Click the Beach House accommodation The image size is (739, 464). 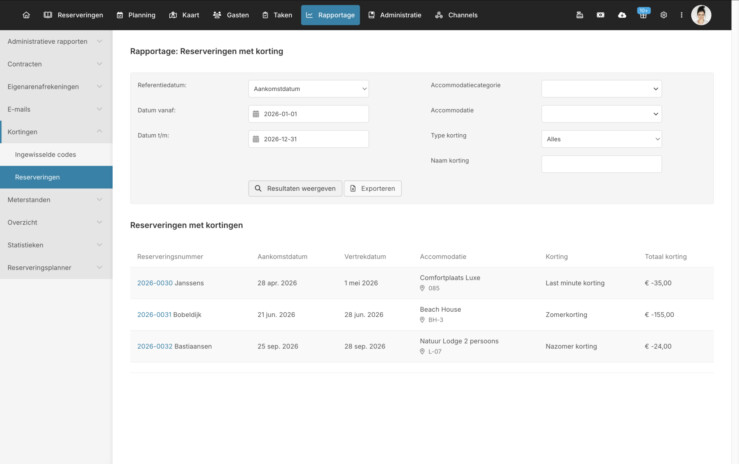tap(440, 309)
